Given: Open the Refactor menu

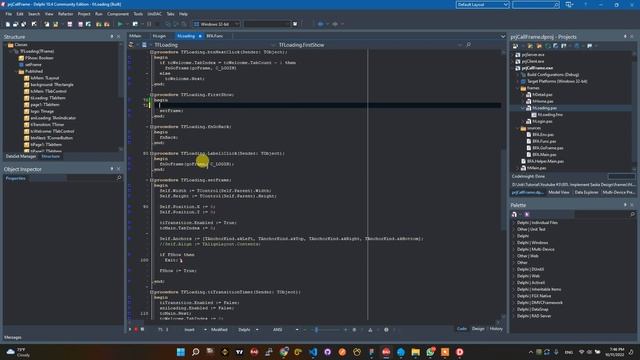Looking at the screenshot, I should [65, 14].
